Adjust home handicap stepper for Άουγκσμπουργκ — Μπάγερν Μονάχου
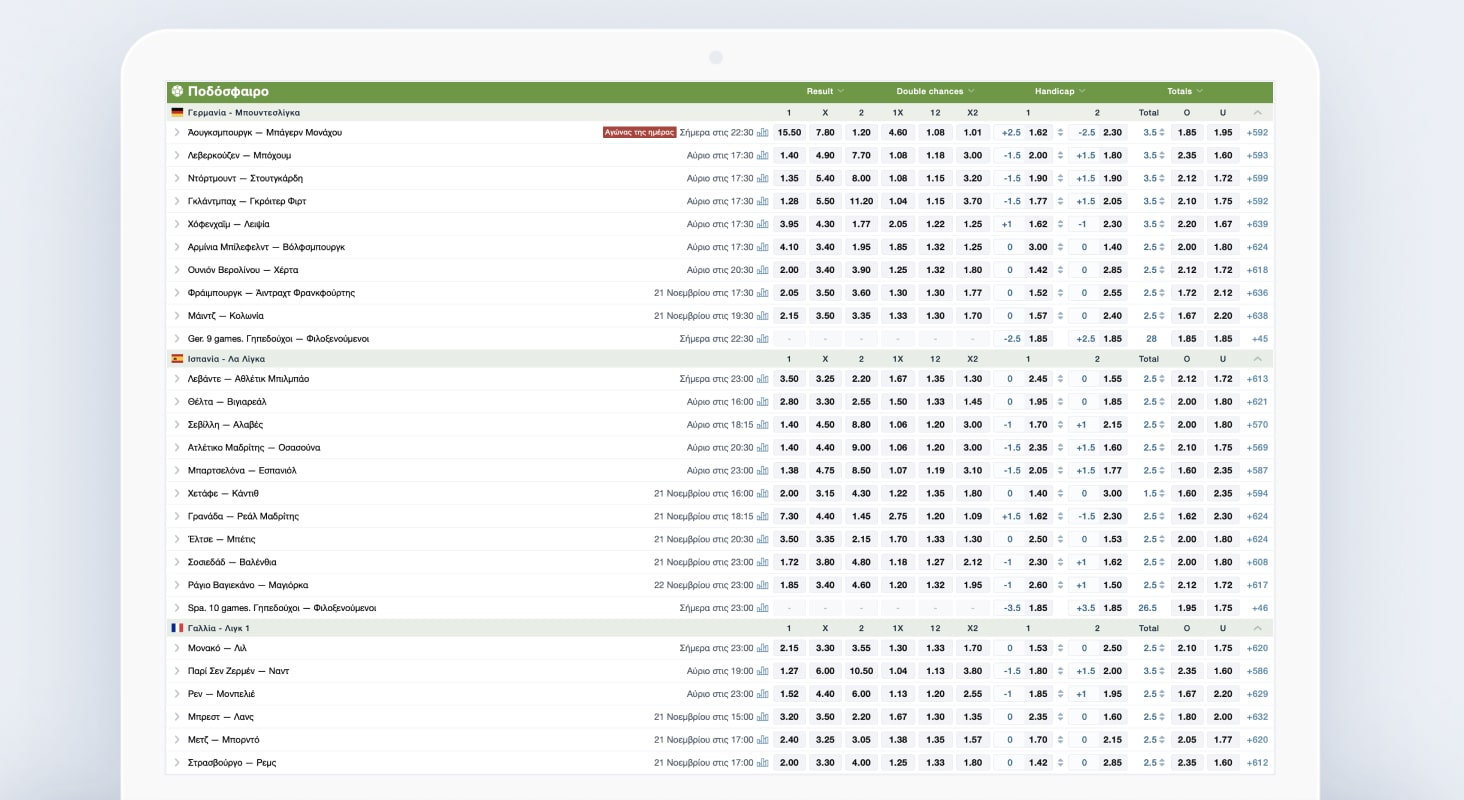The image size is (1464, 800). (1060, 132)
